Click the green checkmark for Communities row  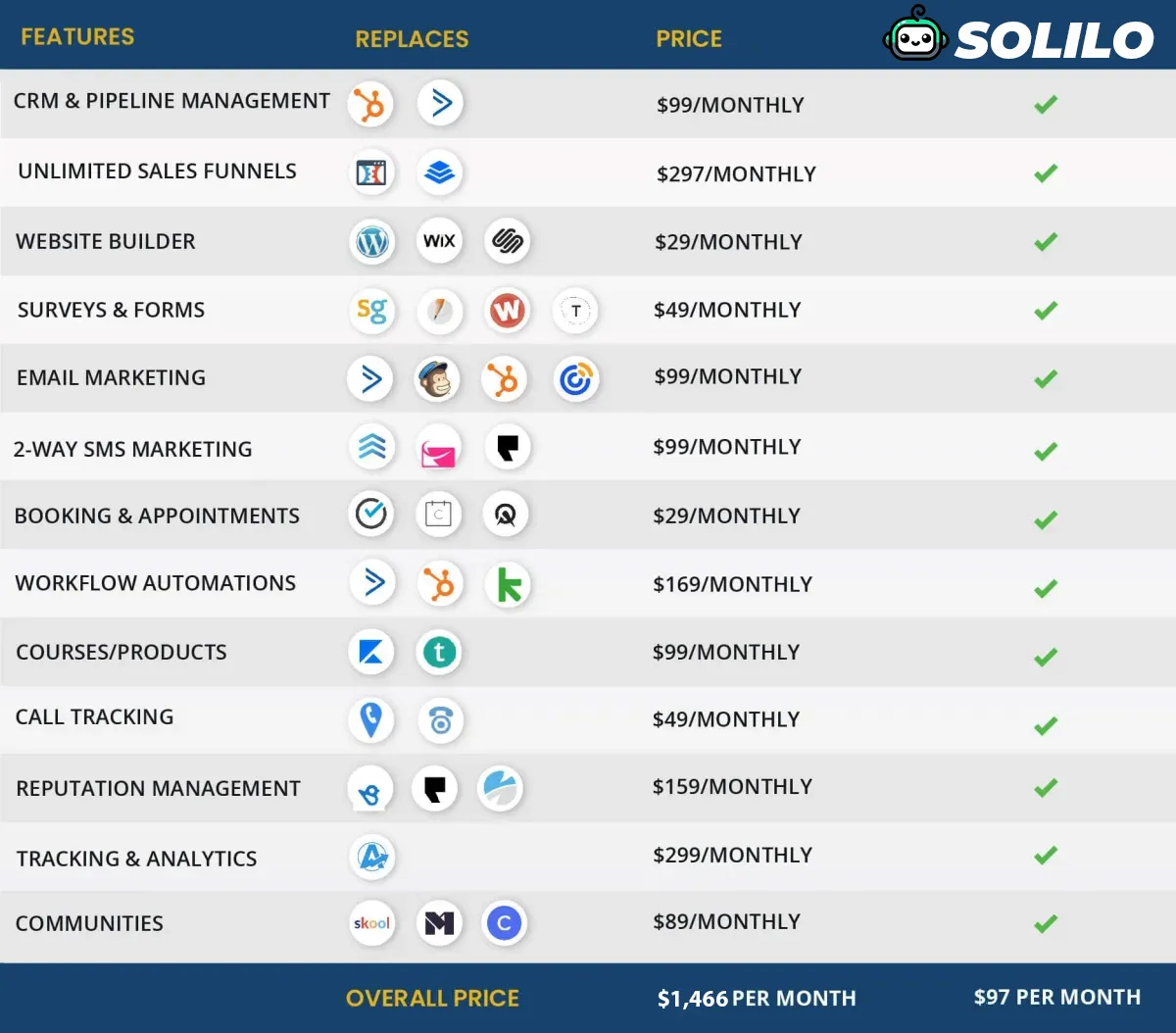(1046, 923)
